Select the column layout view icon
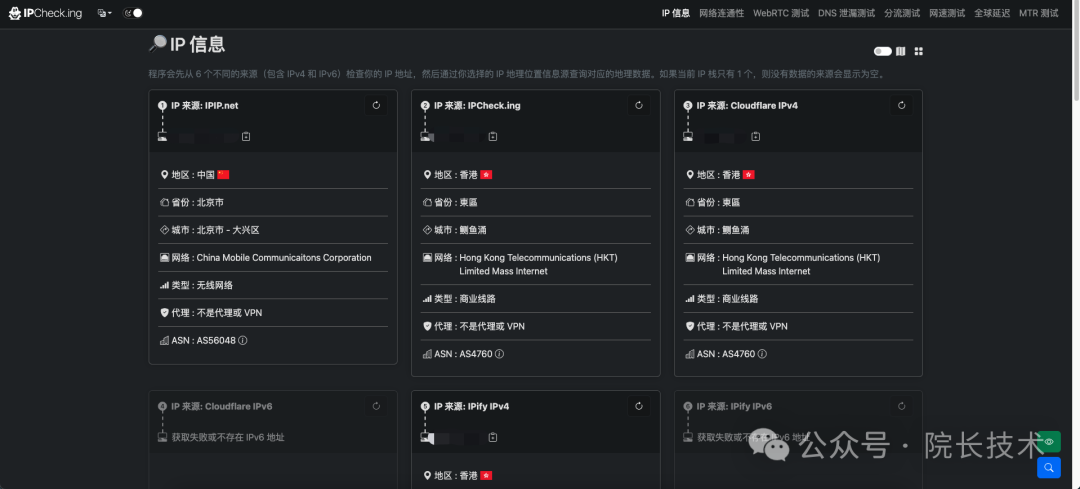 901,51
